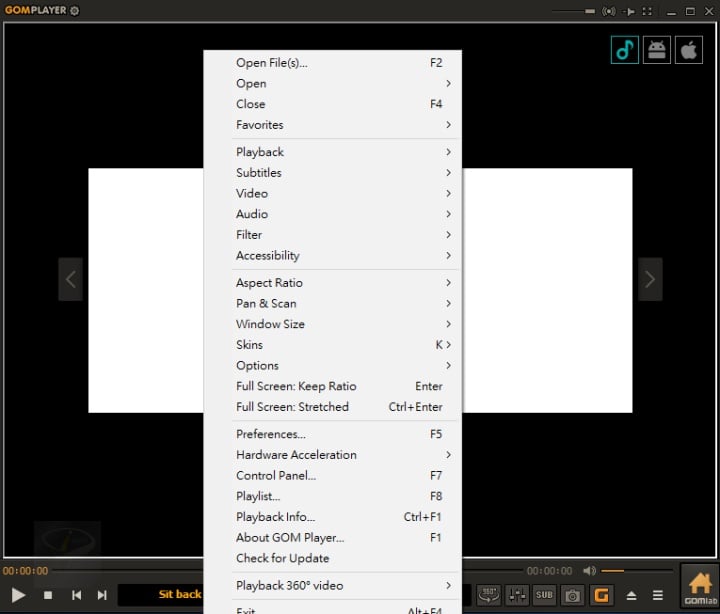Click the music note GOM Audio icon
This screenshot has width=720, height=614.
[625, 50]
